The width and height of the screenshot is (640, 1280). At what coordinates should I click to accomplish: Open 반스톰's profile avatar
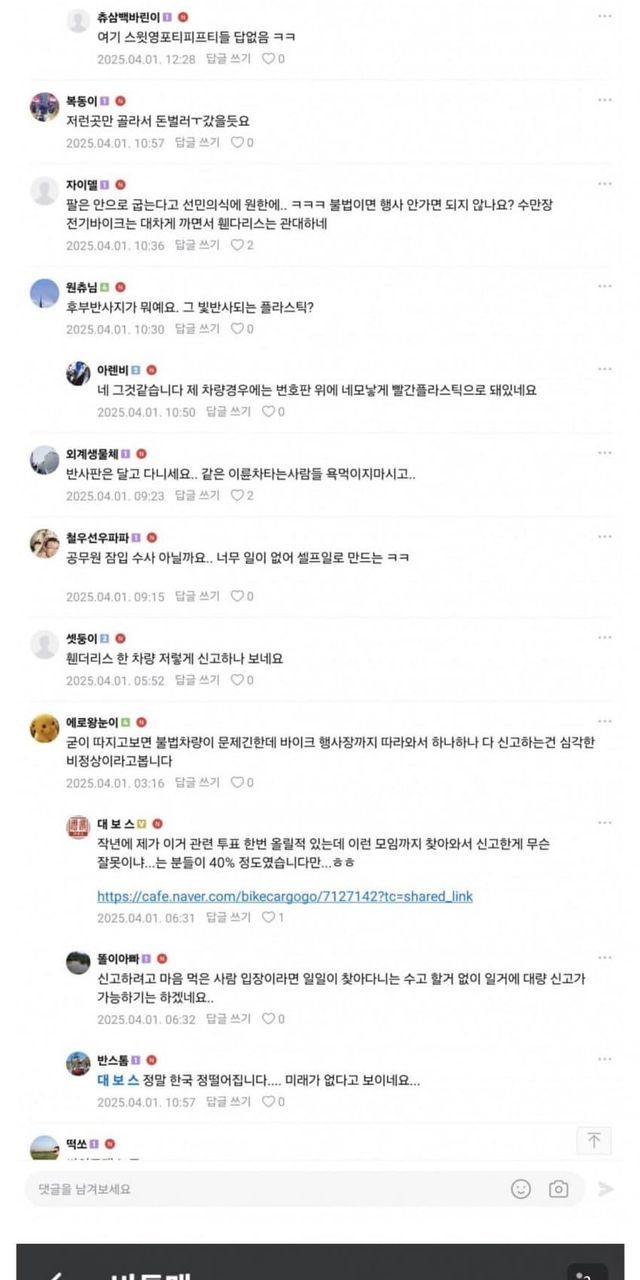[79, 1064]
